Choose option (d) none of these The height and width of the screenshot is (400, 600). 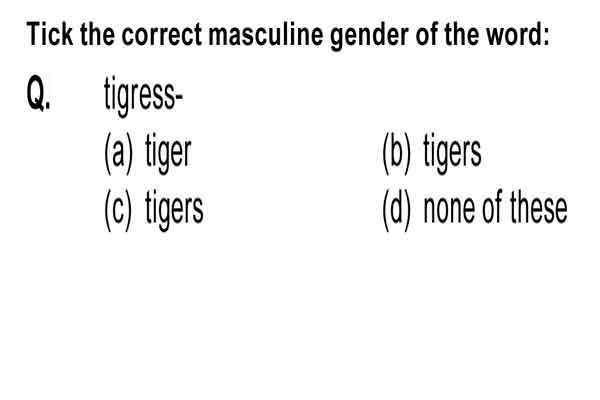pyautogui.click(x=475, y=210)
